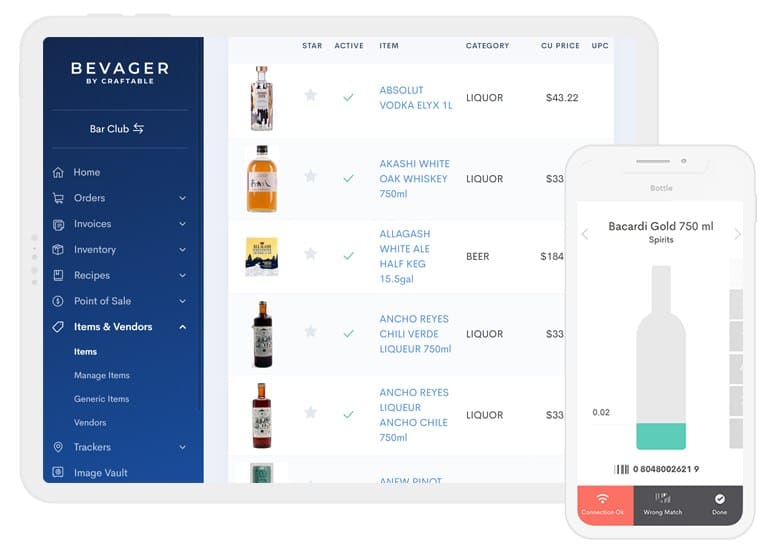The width and height of the screenshot is (775, 555).
Task: Open ANCHO REYES LIQUEUR ANCHO CHILE link
Action: (414, 415)
